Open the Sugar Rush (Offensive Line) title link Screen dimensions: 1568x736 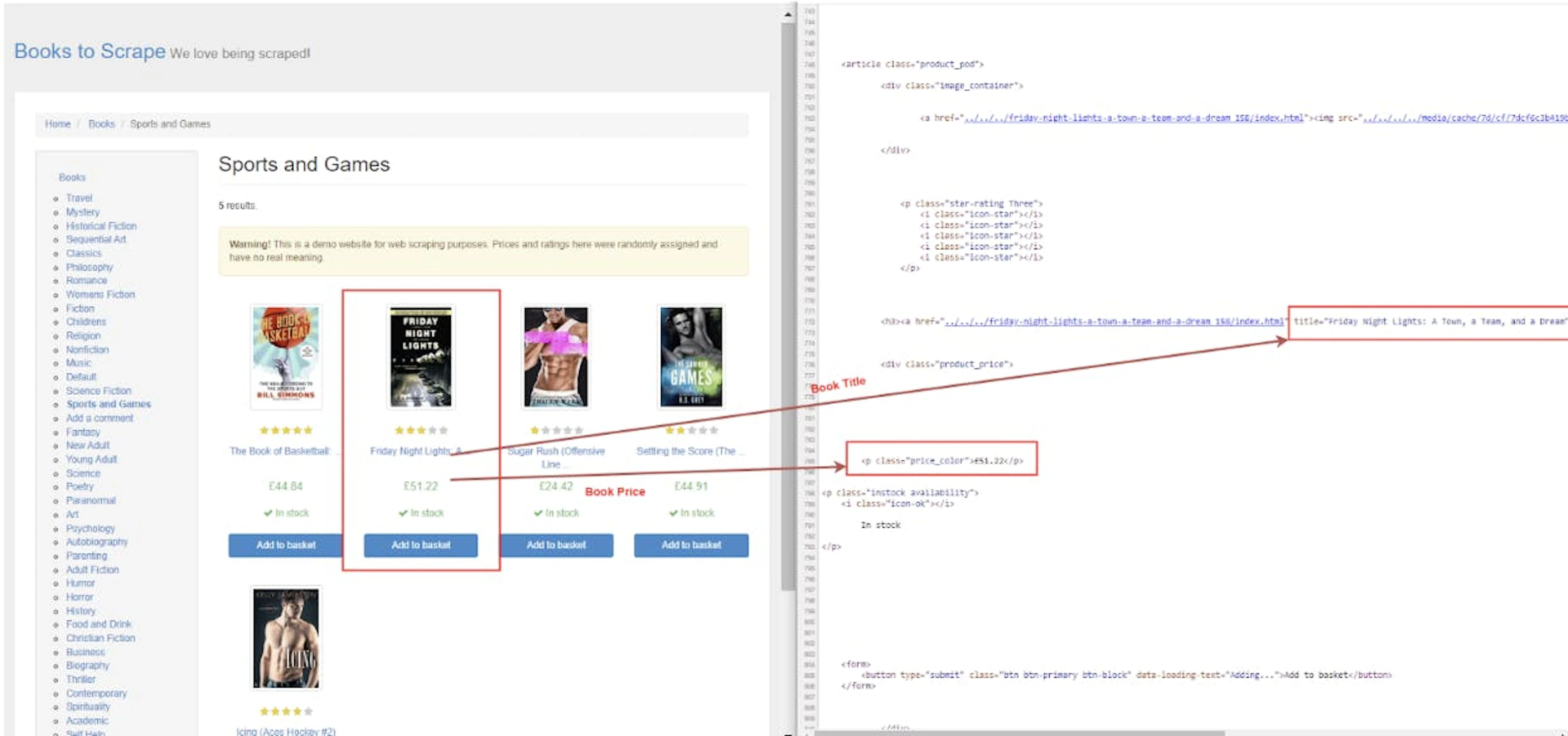click(x=556, y=458)
